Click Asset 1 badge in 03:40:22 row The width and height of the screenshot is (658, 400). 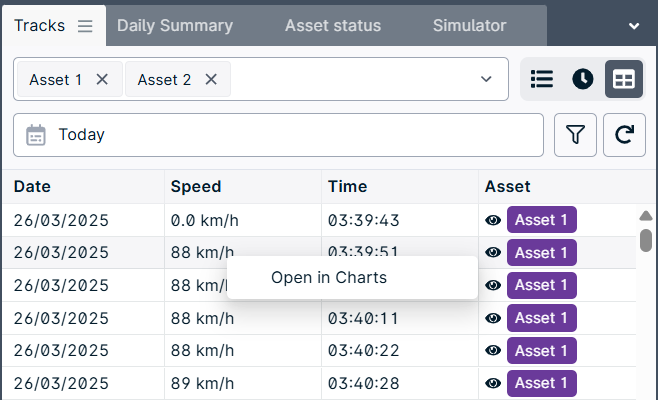(541, 350)
